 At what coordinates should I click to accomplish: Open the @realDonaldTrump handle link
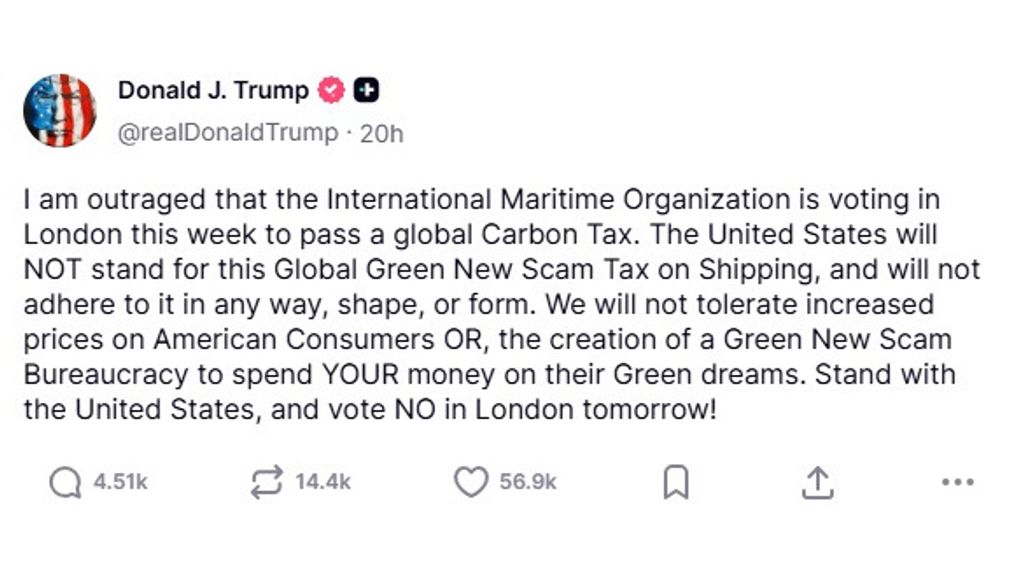[228, 133]
